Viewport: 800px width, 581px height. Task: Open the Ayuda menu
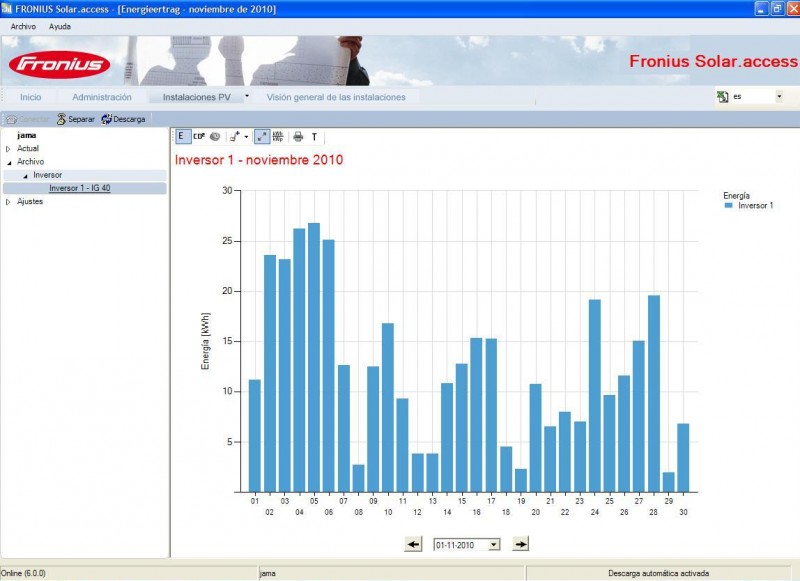[60, 27]
